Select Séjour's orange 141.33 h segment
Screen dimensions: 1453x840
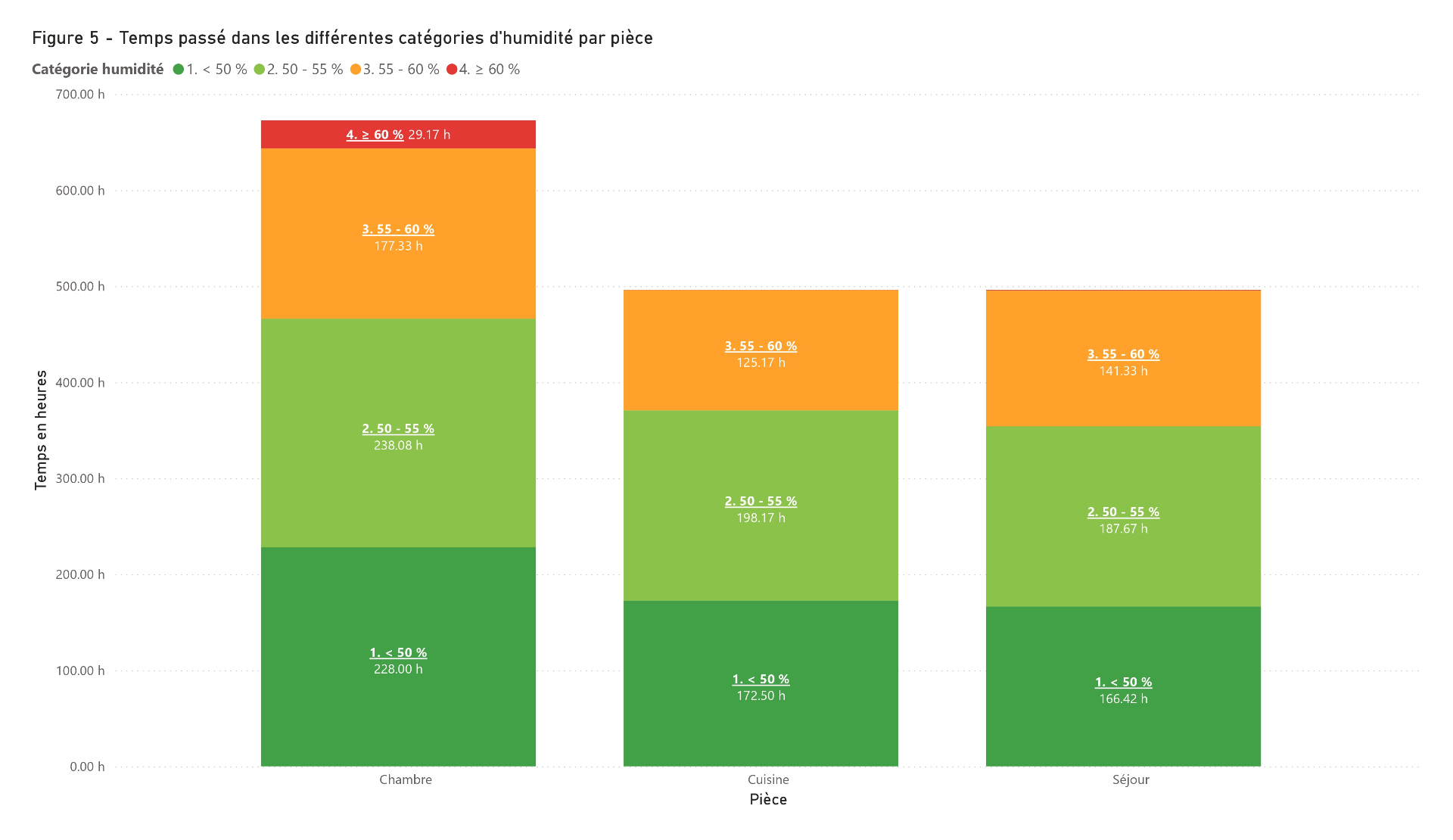(1123, 359)
